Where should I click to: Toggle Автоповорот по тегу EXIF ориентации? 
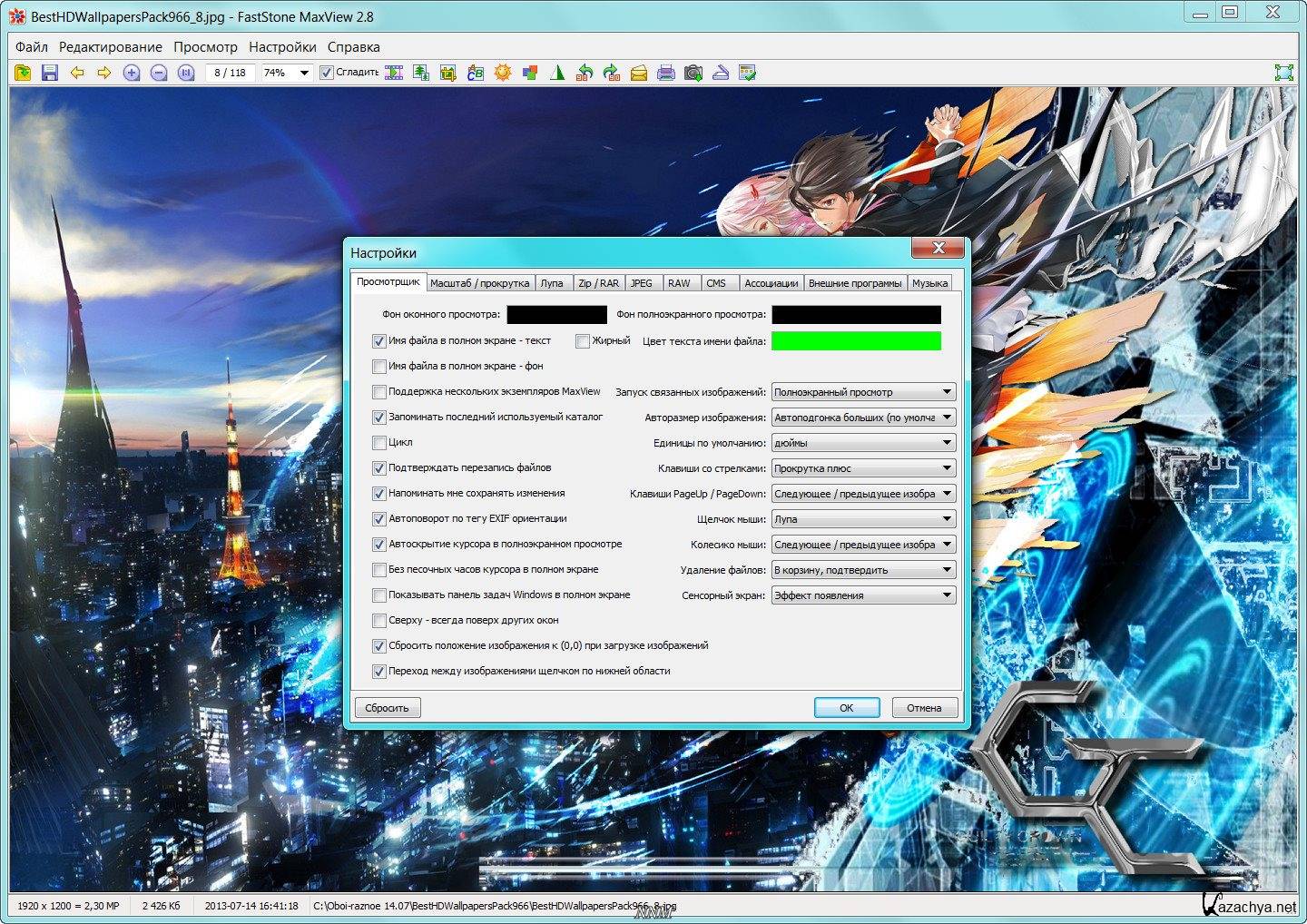379,519
